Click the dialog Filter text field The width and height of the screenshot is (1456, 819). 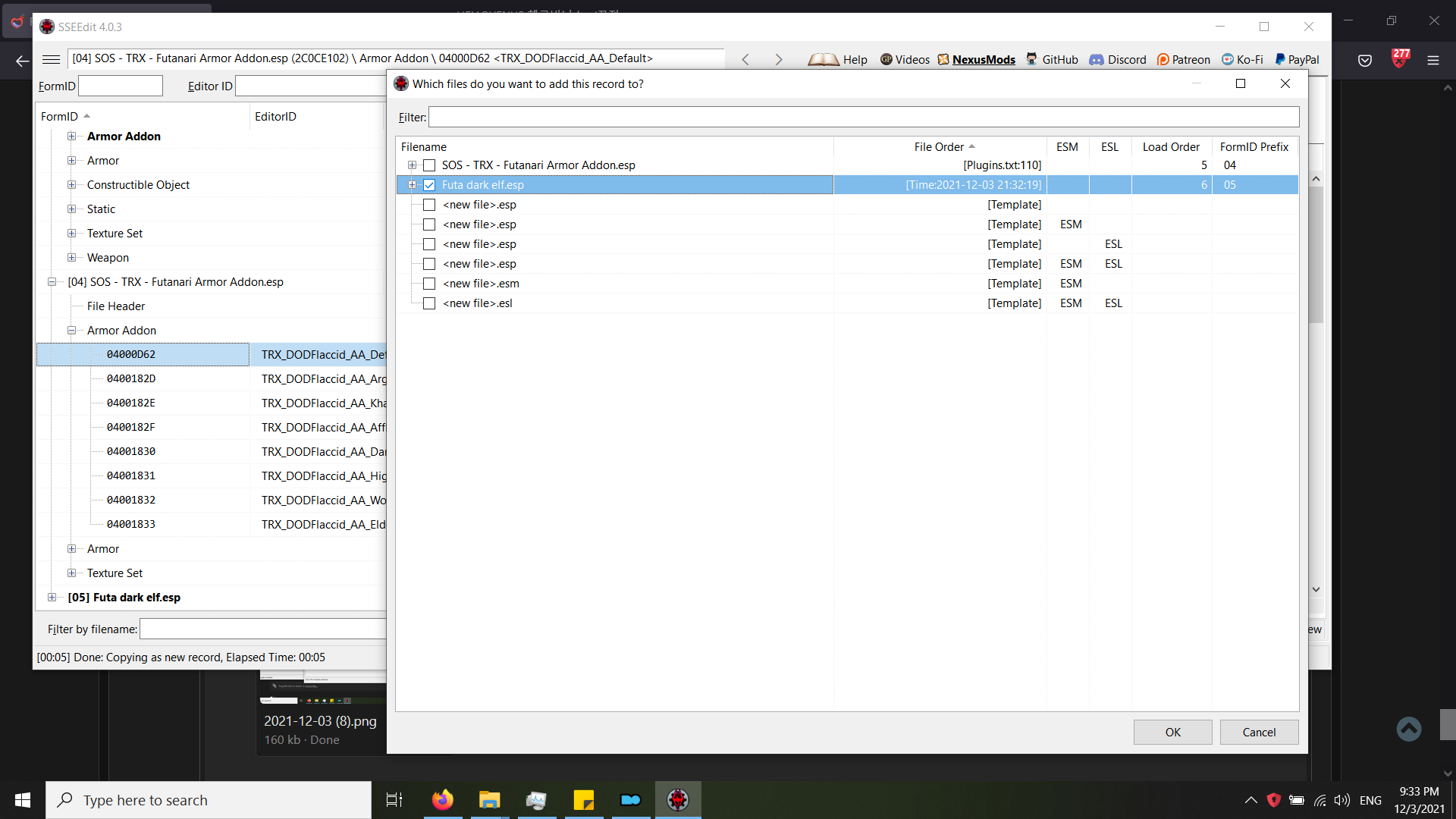point(864,117)
